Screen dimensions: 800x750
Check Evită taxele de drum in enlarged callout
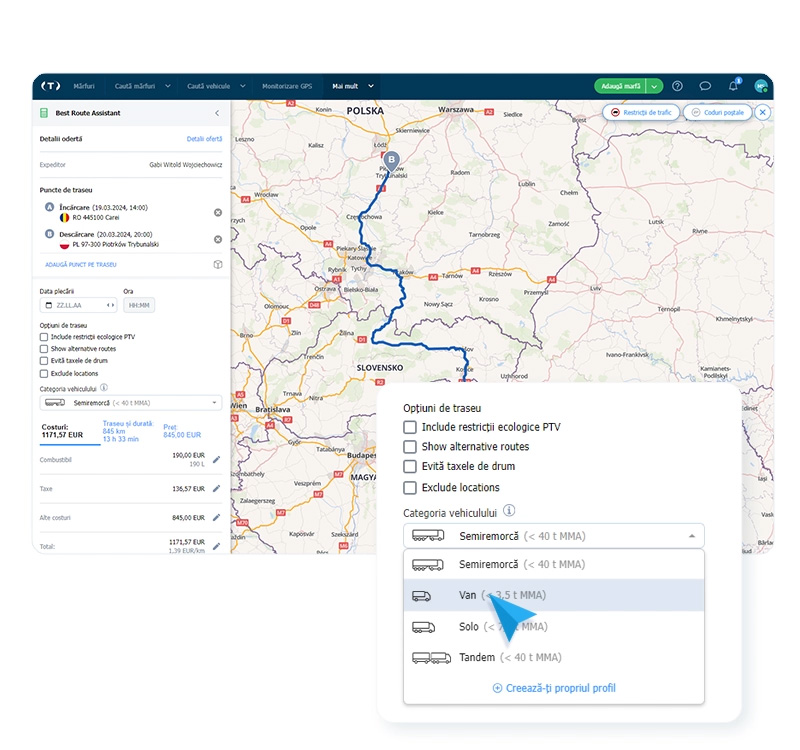pyautogui.click(x=410, y=466)
